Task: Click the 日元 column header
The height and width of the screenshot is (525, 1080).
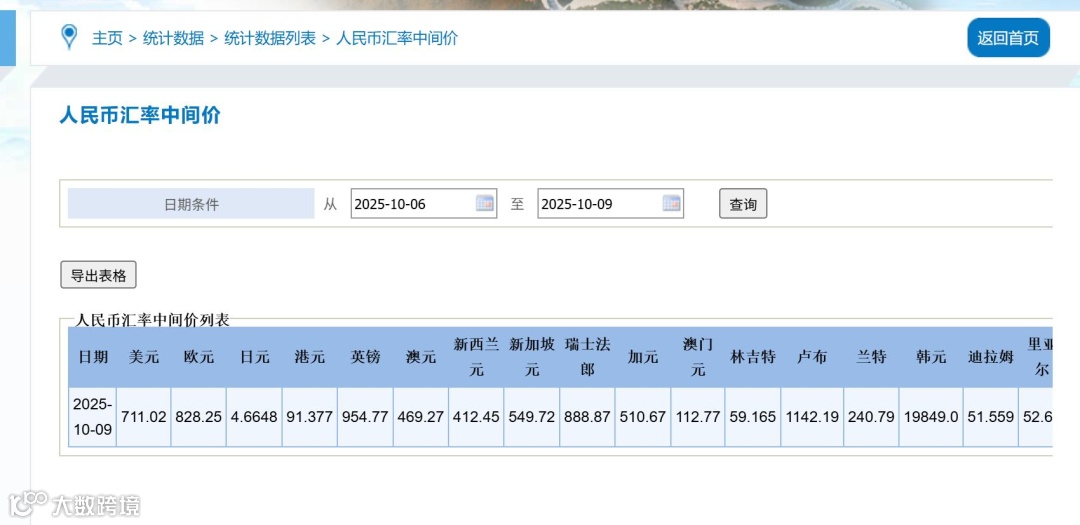Action: click(x=254, y=357)
